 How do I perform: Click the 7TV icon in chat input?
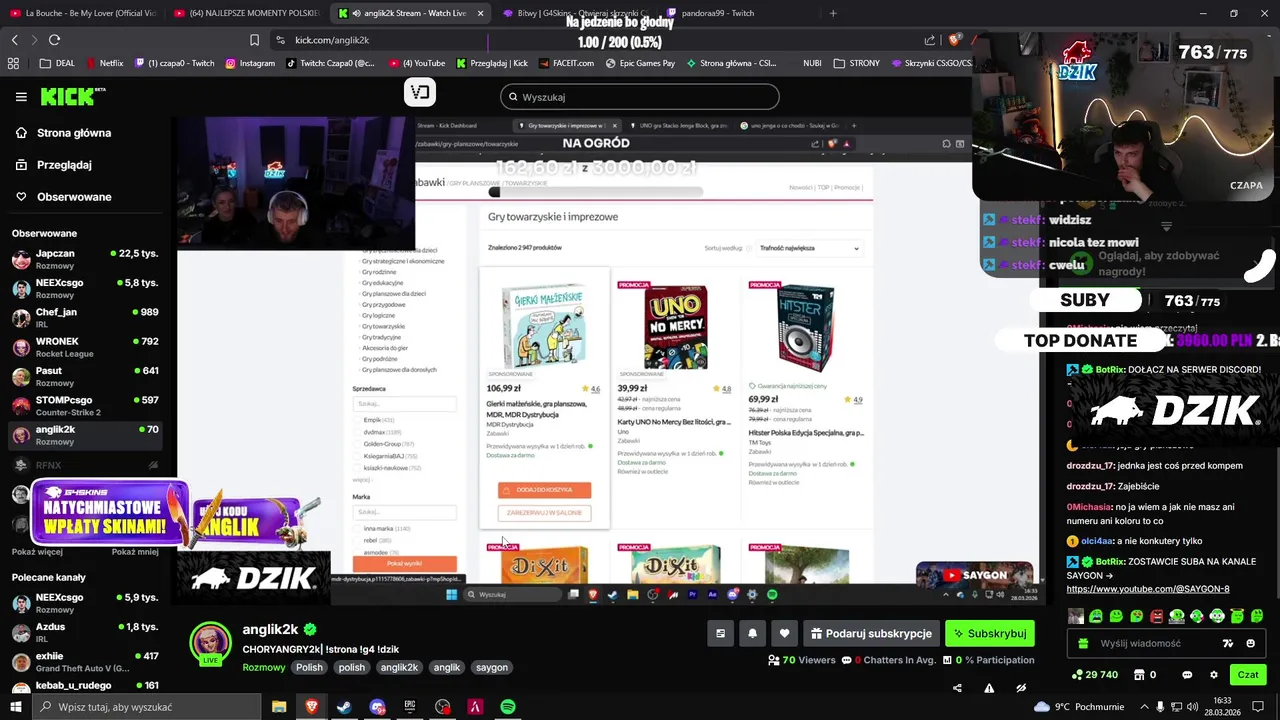pos(1228,644)
